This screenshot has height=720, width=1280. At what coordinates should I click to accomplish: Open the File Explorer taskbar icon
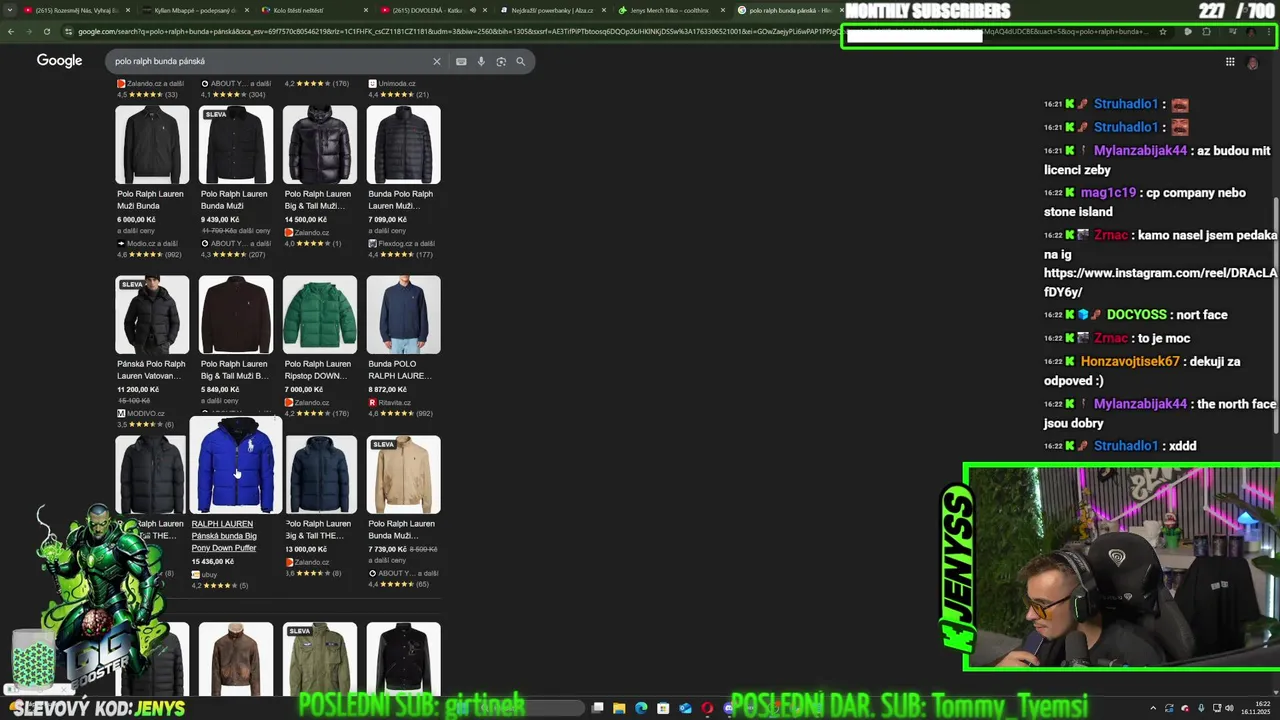pyautogui.click(x=619, y=708)
